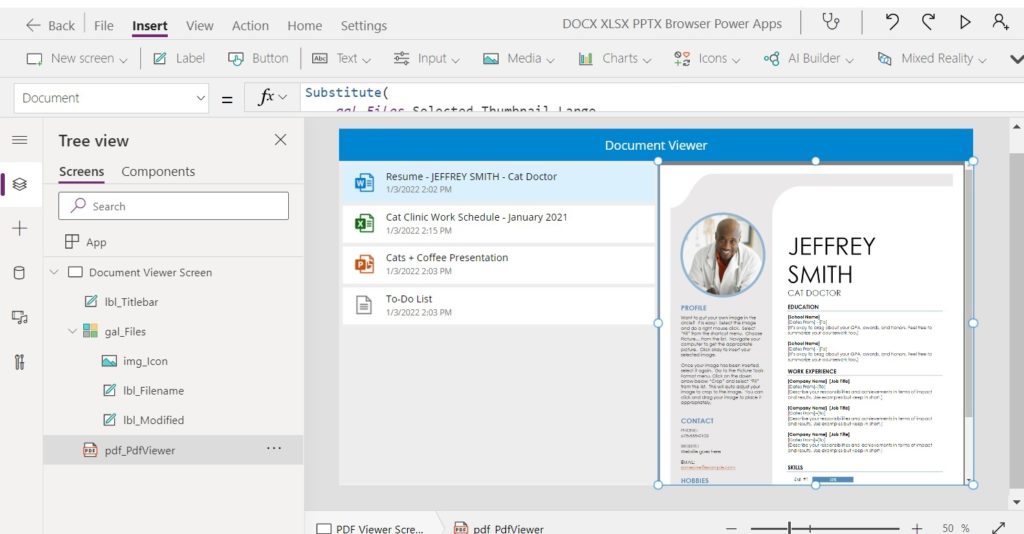Viewport: 1024px width, 534px height.
Task: Click the zoom slider at the bottom
Action: [x=824, y=527]
